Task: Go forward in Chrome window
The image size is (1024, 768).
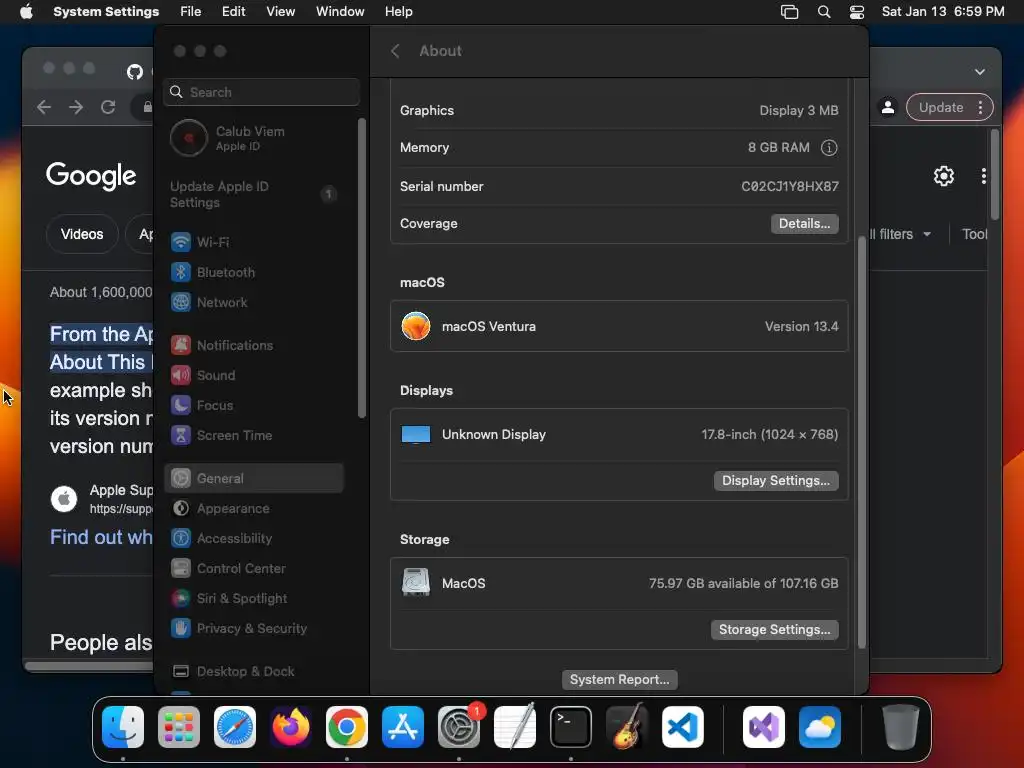Action: tap(76, 107)
